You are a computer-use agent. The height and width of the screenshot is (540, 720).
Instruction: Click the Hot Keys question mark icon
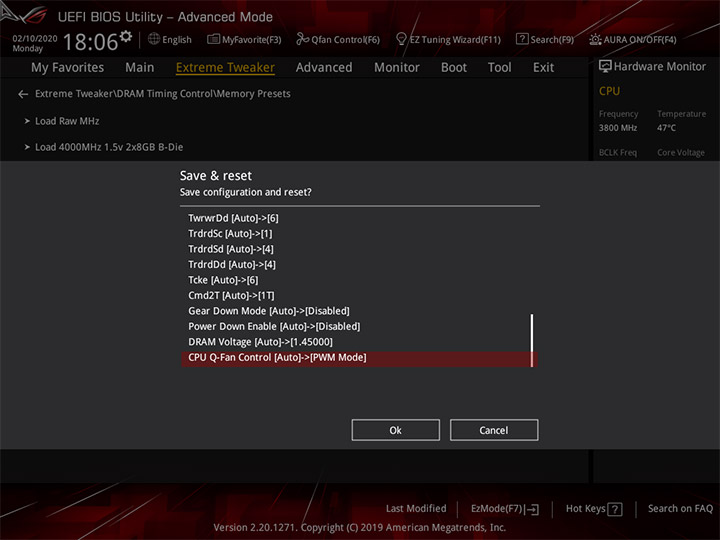point(615,509)
